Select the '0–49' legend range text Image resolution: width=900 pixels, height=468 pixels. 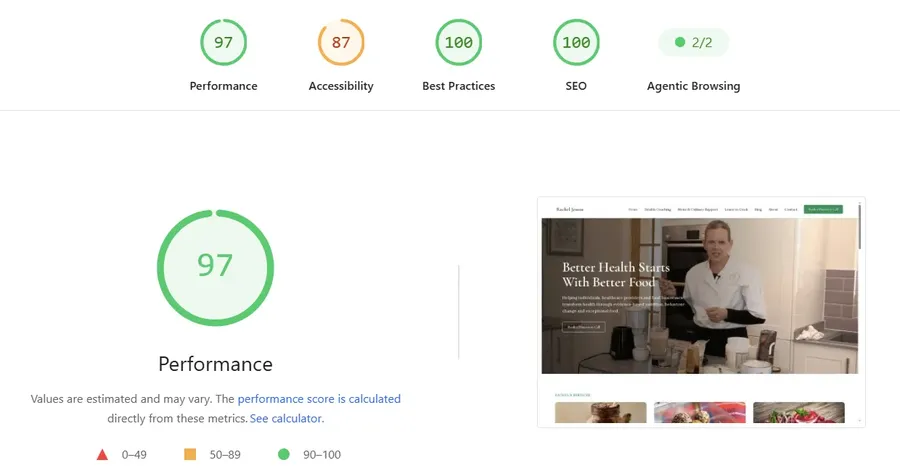pos(134,455)
